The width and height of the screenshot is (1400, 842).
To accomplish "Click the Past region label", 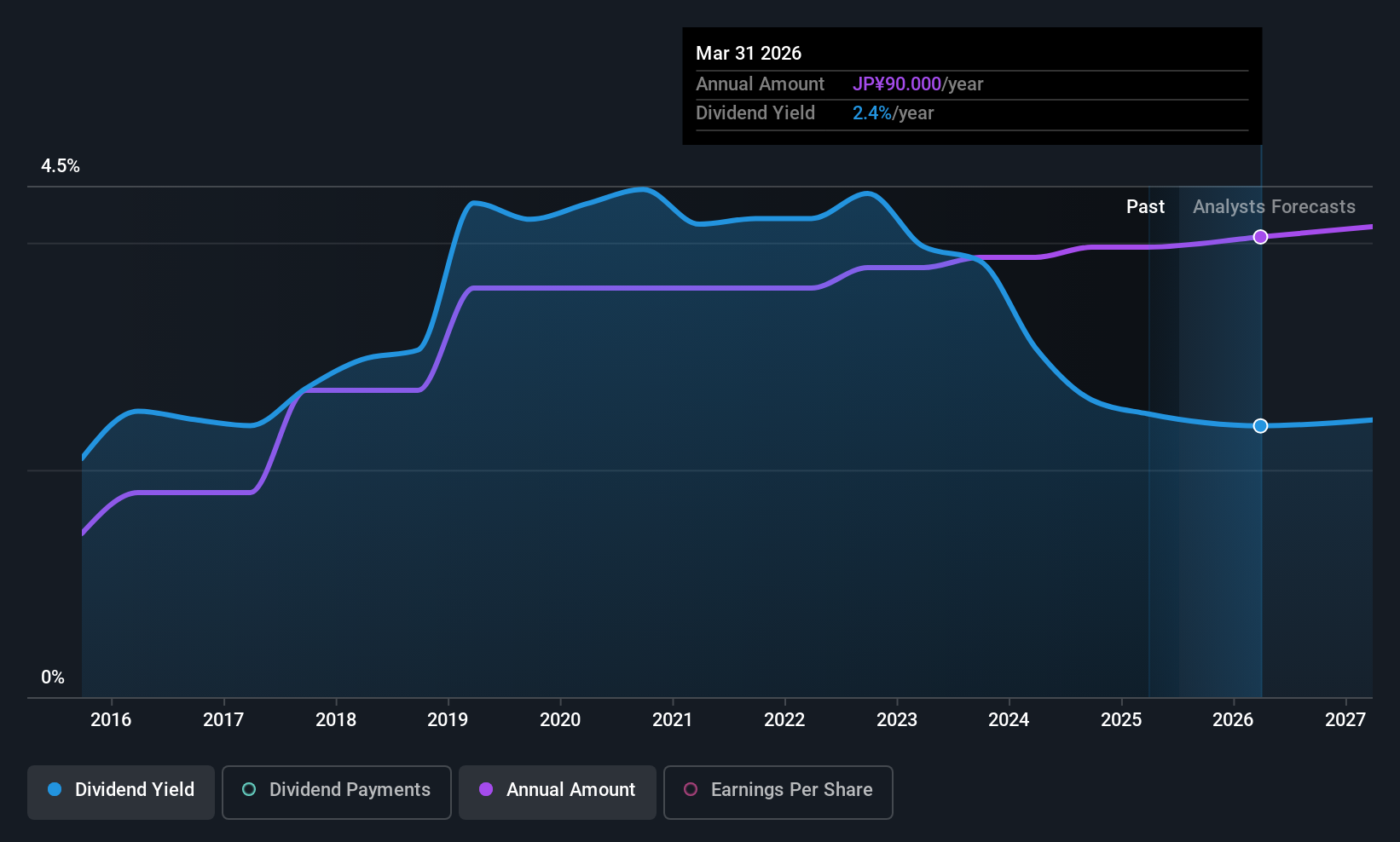I will coord(1145,207).
